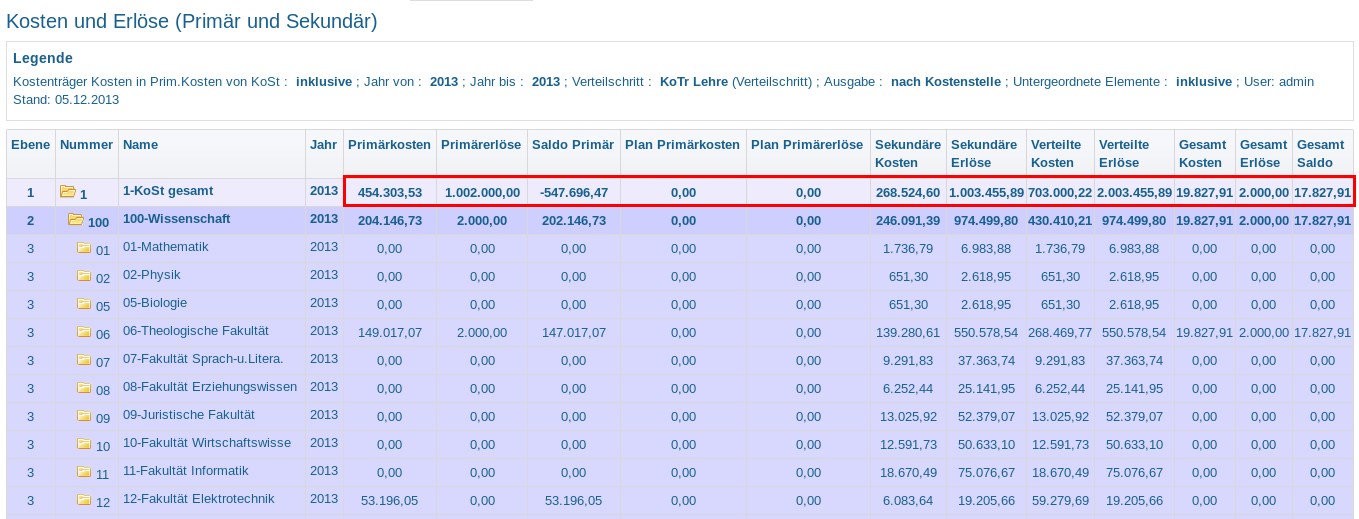Open the 10-Fakultät Wirtschaftswisse link
Screen dimensions: 1359x519
coord(207,442)
